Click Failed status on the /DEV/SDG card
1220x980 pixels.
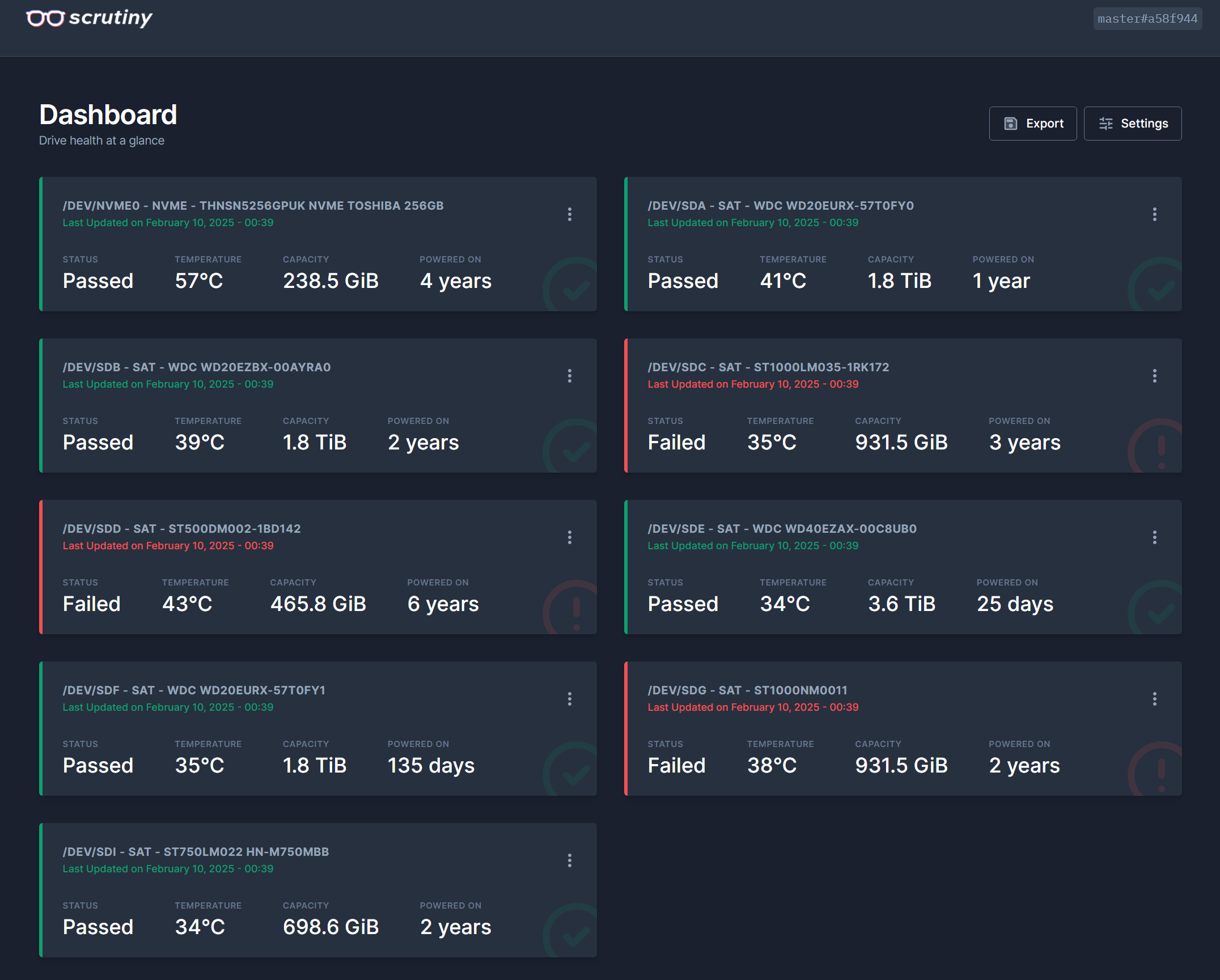click(x=676, y=766)
